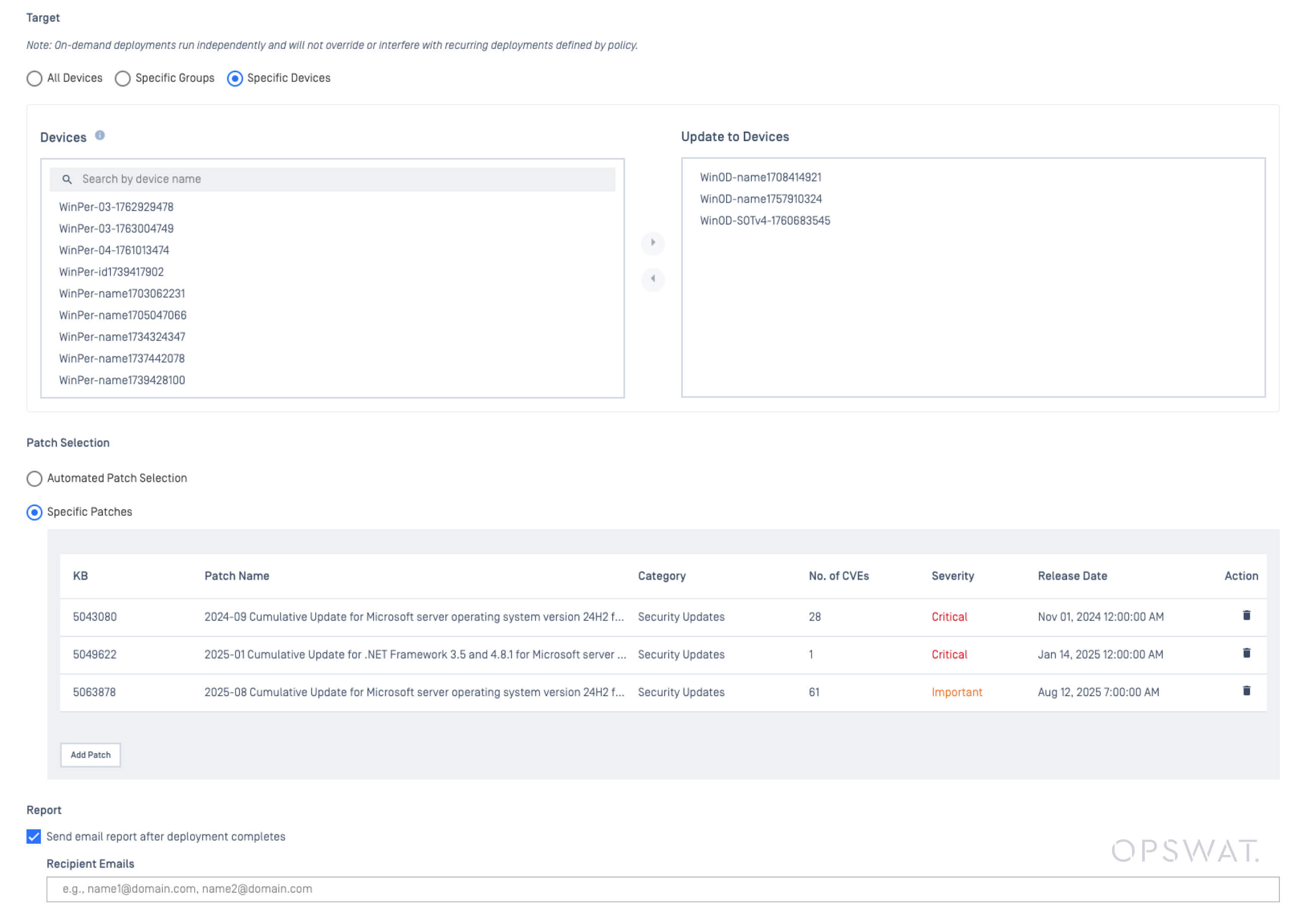Click the search magnifier icon in Devices
The width and height of the screenshot is (1295, 924).
pos(67,179)
